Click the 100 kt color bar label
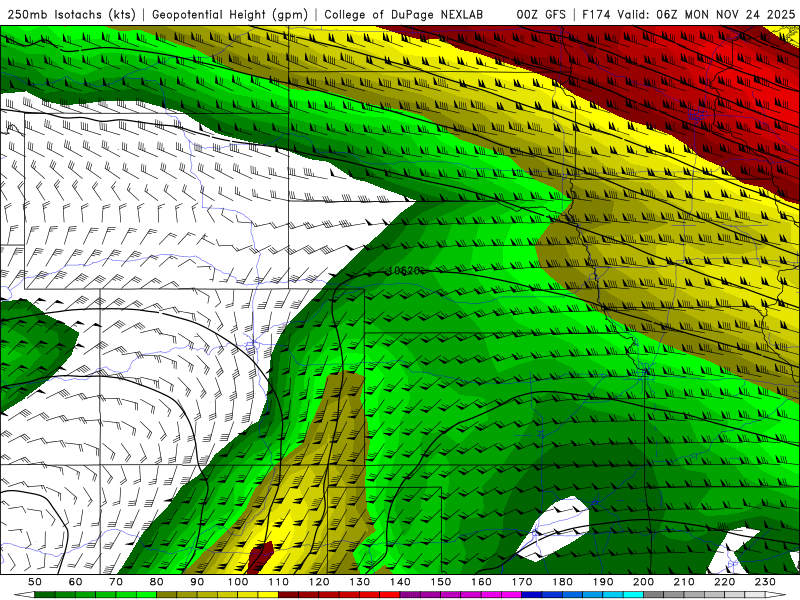800x600 pixels. tap(238, 582)
